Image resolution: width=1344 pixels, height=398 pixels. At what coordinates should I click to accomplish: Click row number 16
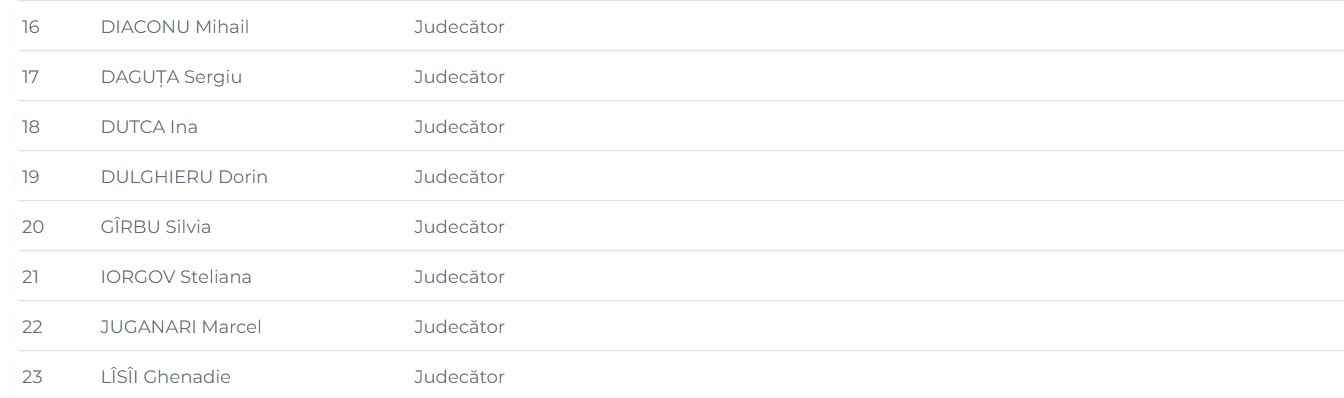pos(31,27)
